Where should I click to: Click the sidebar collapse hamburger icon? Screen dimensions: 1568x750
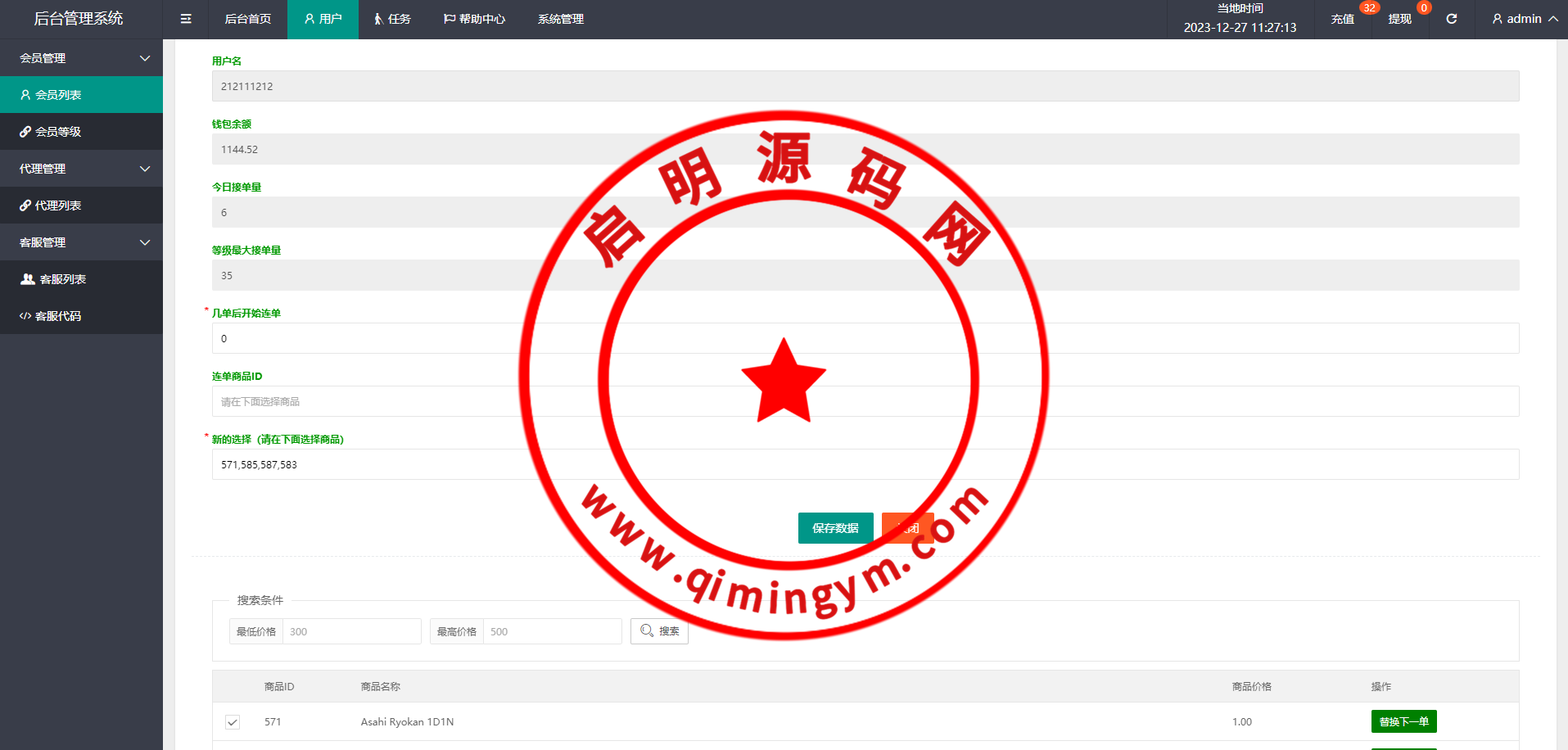pos(186,19)
